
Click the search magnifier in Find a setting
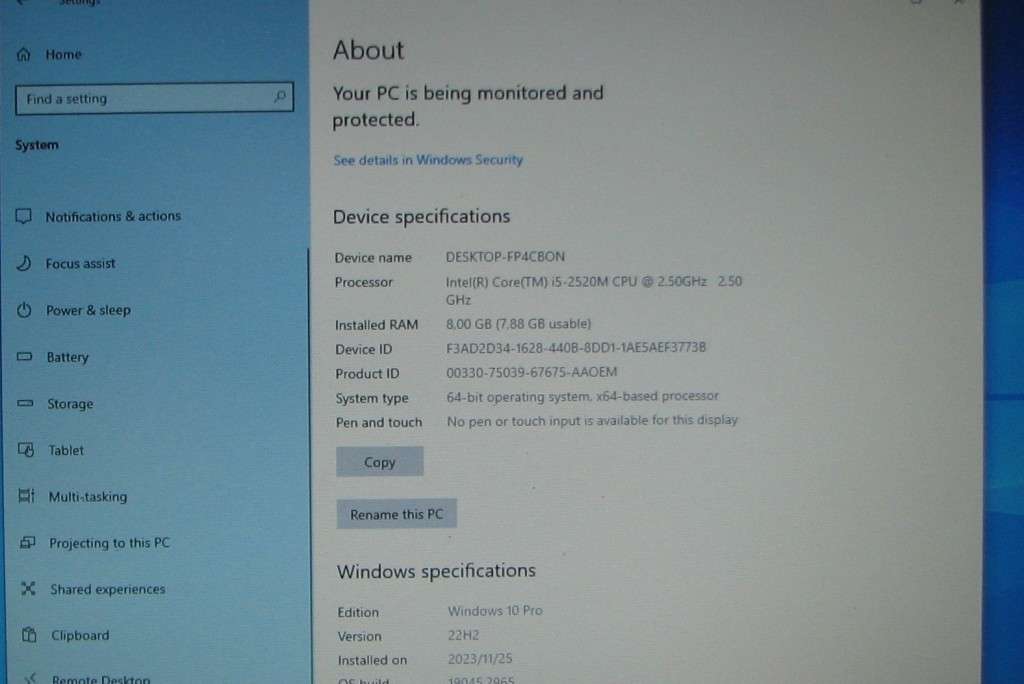(279, 98)
